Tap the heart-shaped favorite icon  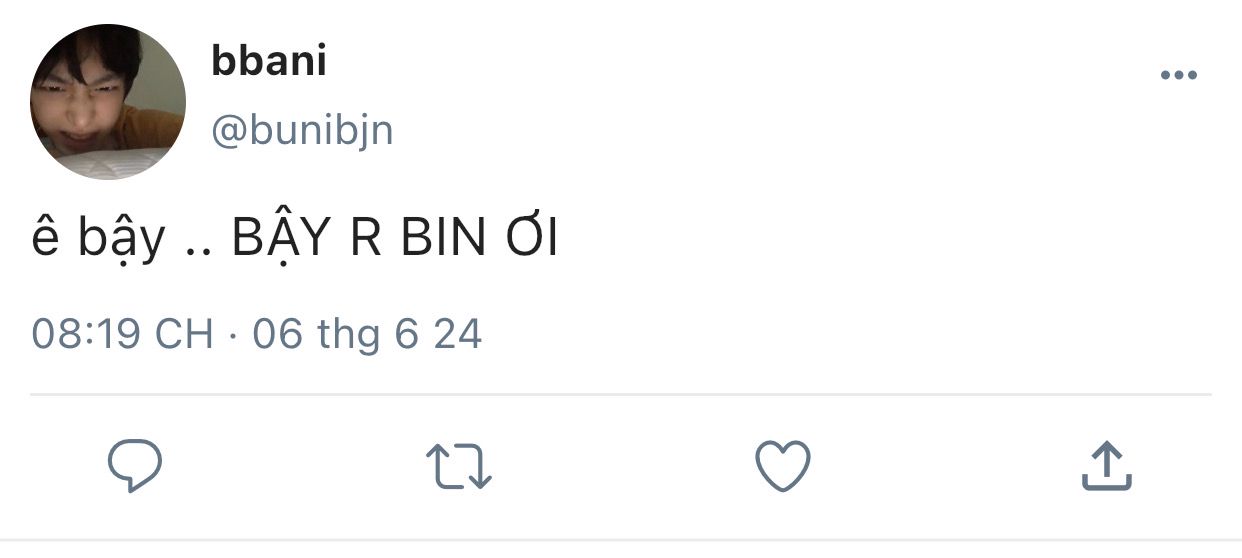[x=781, y=466]
